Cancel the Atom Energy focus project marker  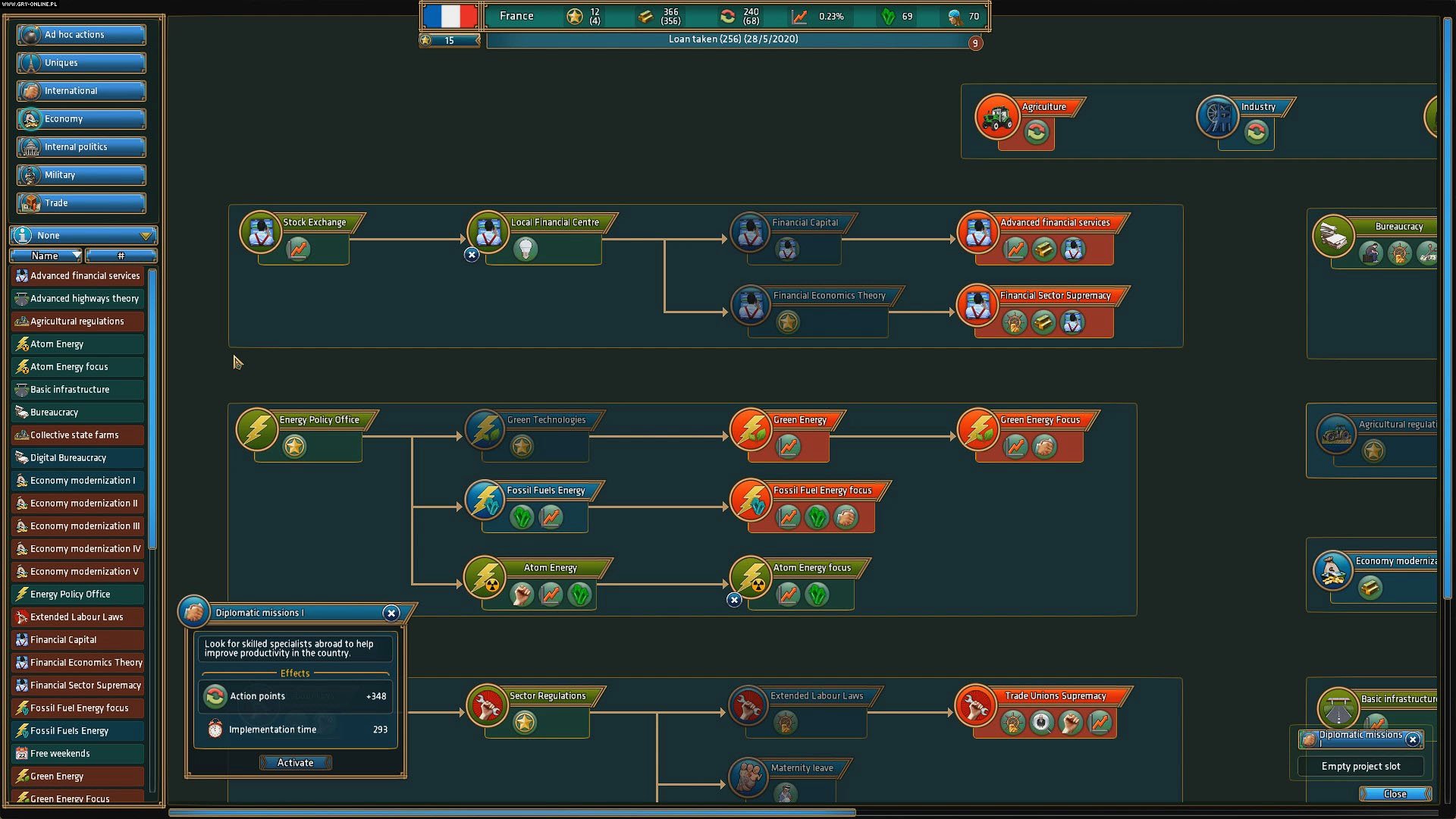[734, 600]
